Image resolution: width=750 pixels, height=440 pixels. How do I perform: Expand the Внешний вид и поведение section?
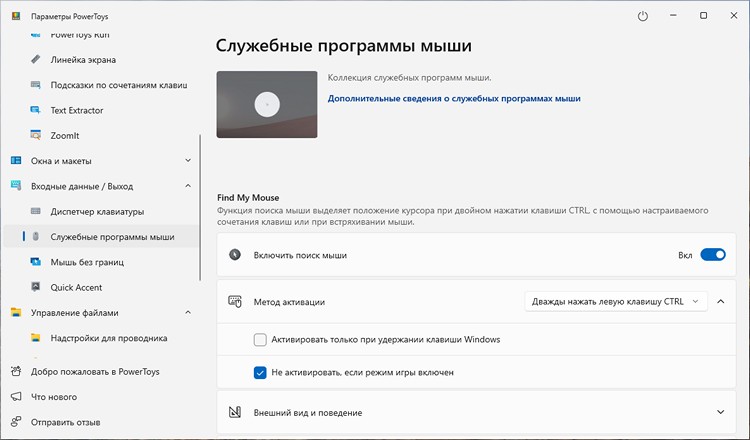pos(721,412)
